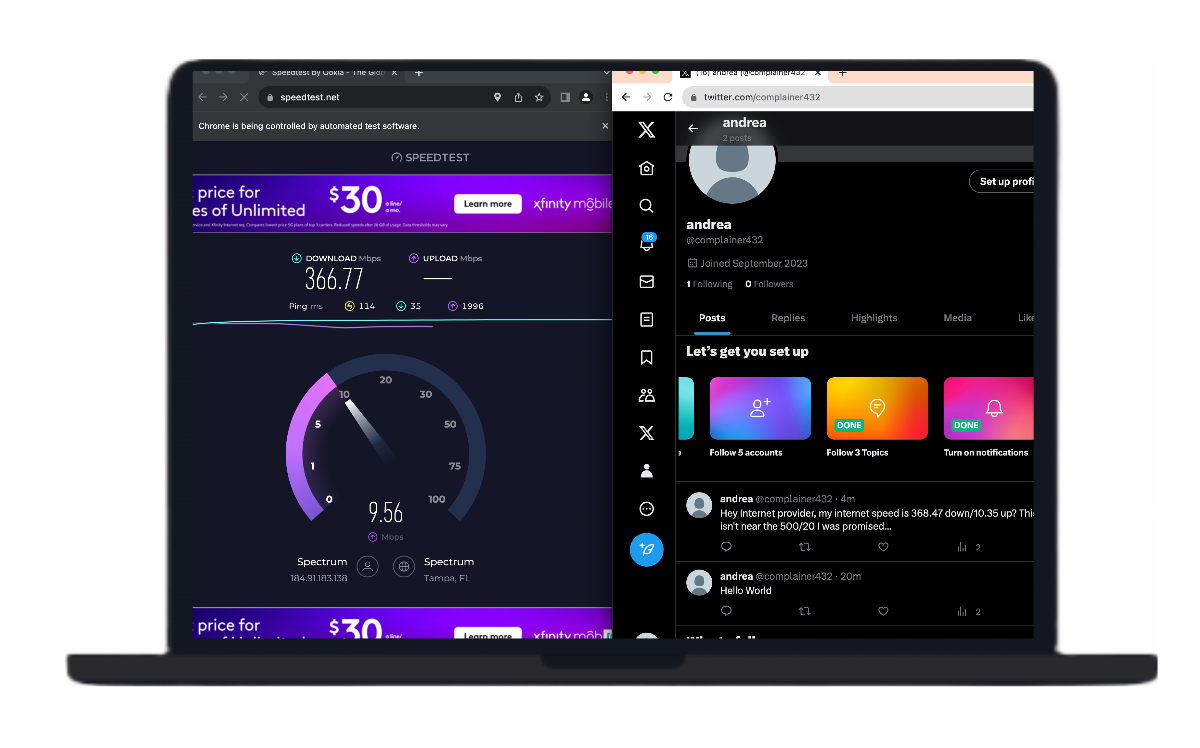Open the Follow 5 accounts card

coord(760,417)
